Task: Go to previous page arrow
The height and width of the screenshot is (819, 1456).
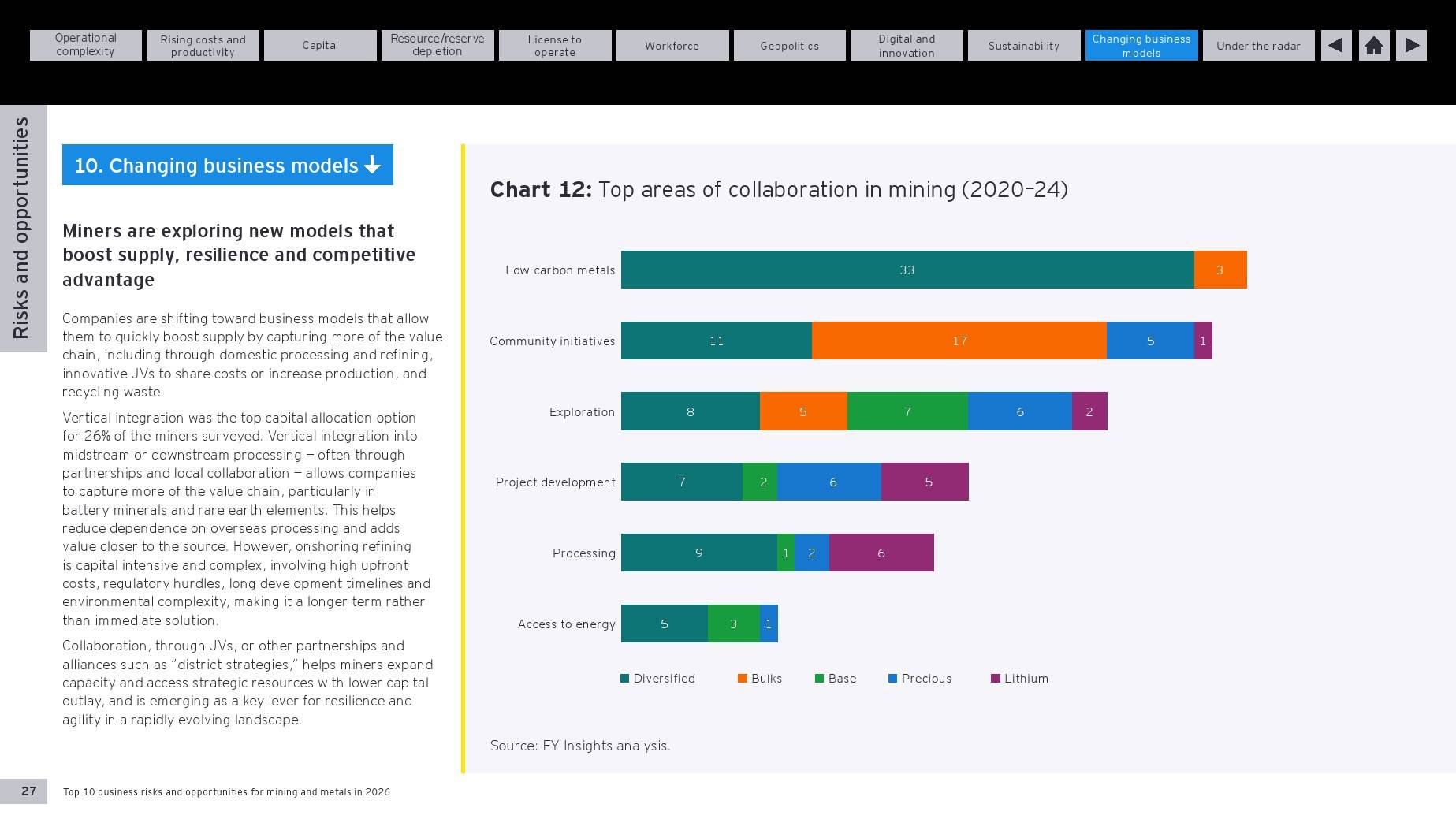Action: [x=1336, y=46]
